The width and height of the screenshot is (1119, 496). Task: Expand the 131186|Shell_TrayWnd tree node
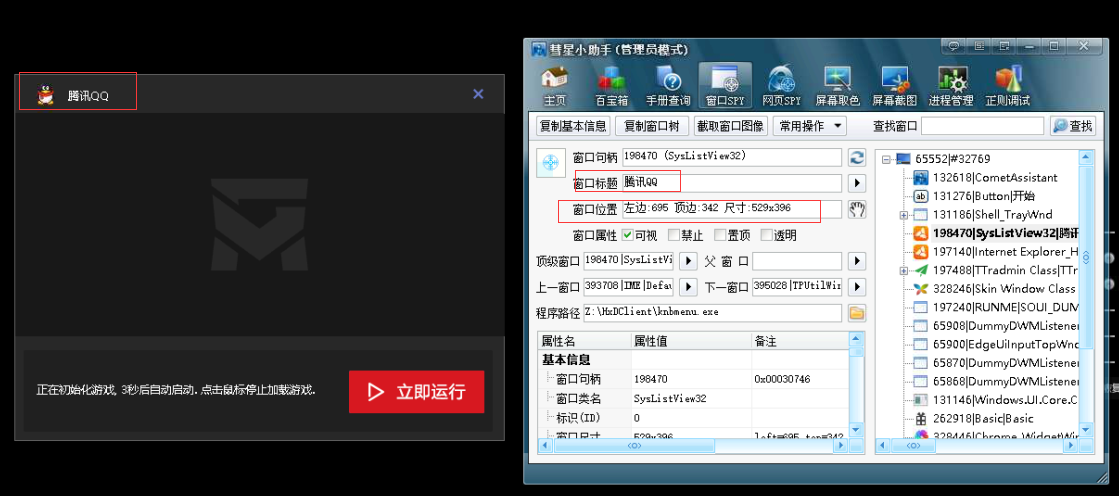click(903, 215)
